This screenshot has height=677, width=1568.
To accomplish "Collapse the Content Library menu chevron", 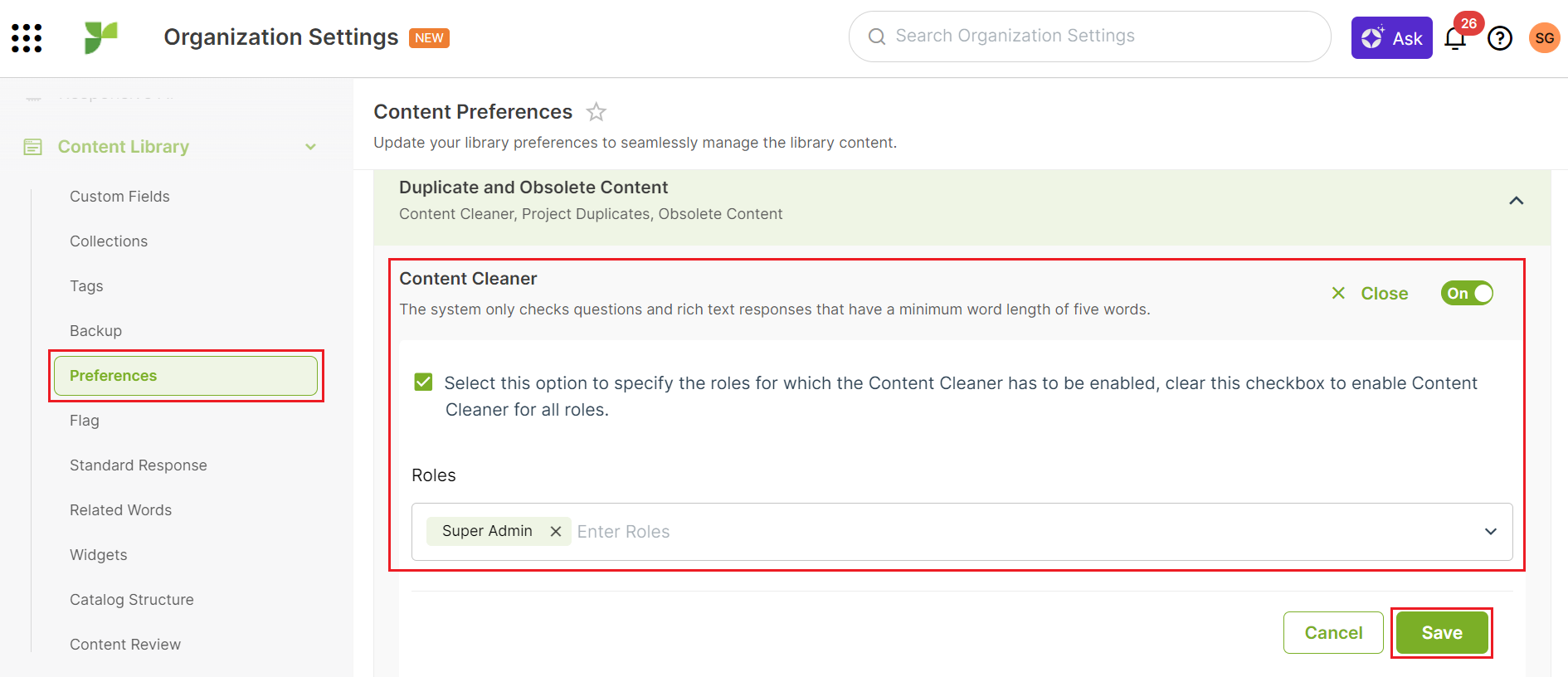I will tap(310, 147).
